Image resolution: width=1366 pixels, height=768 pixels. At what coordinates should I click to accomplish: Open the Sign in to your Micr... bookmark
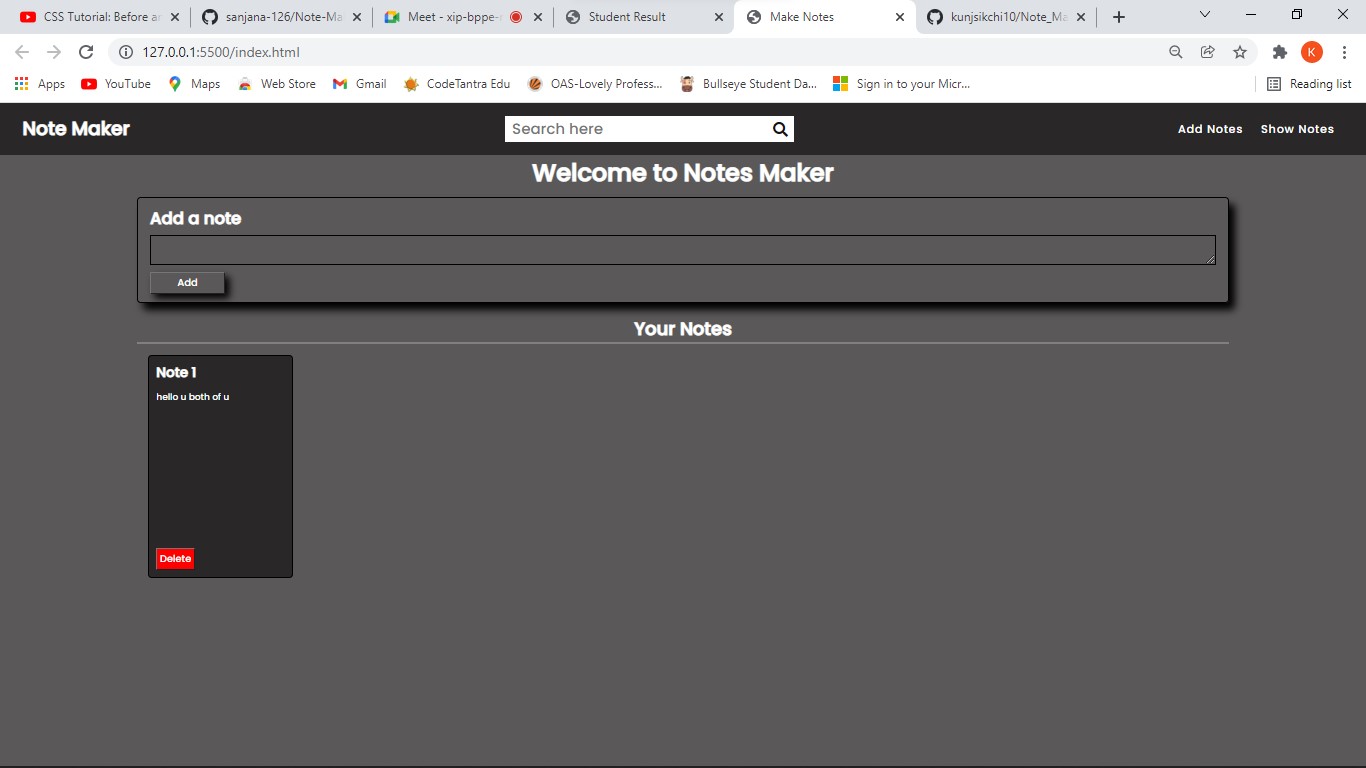click(902, 84)
